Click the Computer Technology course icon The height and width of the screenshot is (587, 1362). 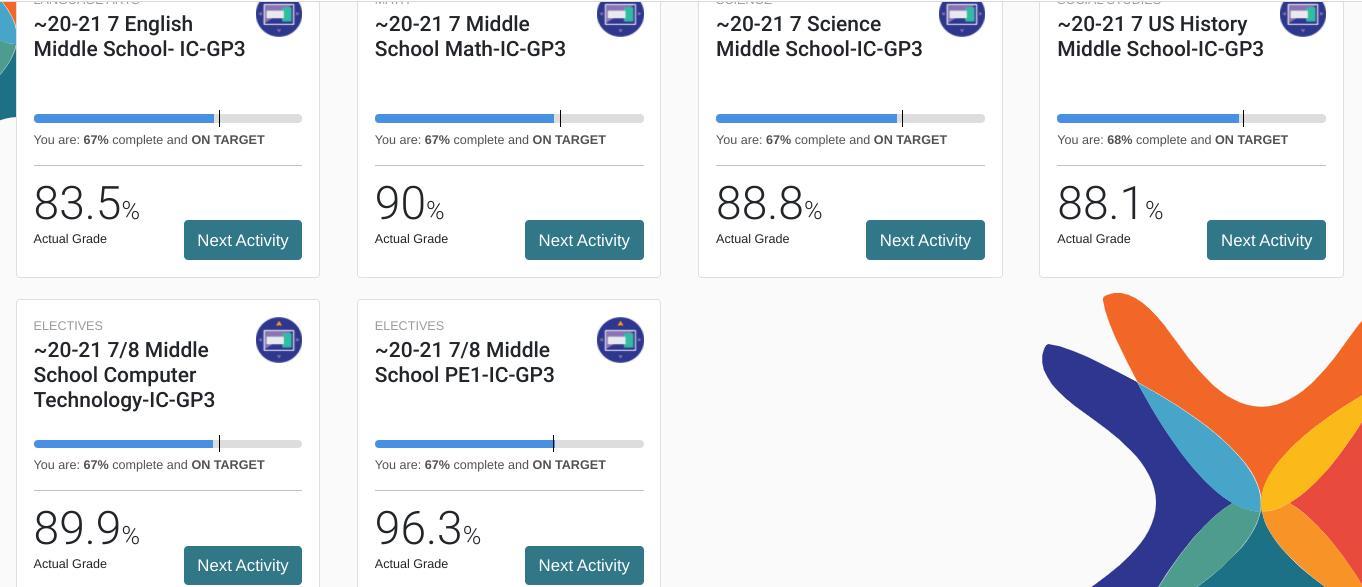click(x=279, y=340)
